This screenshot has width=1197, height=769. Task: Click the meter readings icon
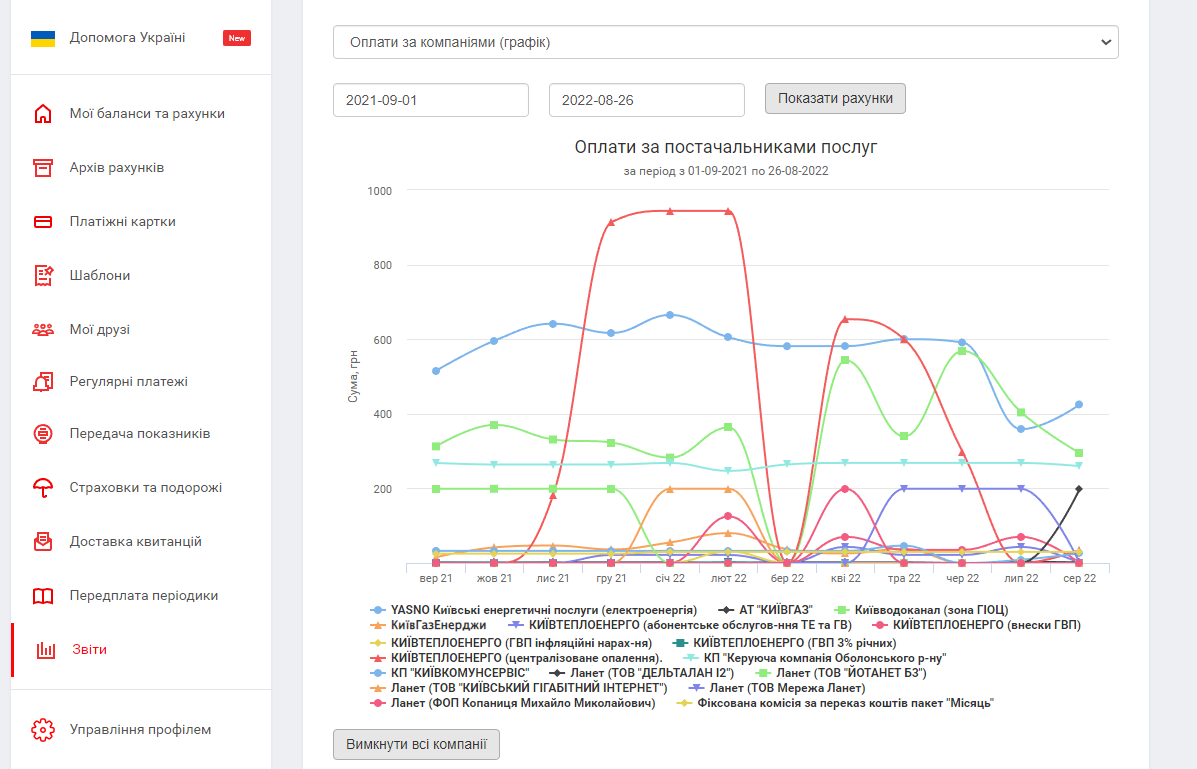(43, 434)
